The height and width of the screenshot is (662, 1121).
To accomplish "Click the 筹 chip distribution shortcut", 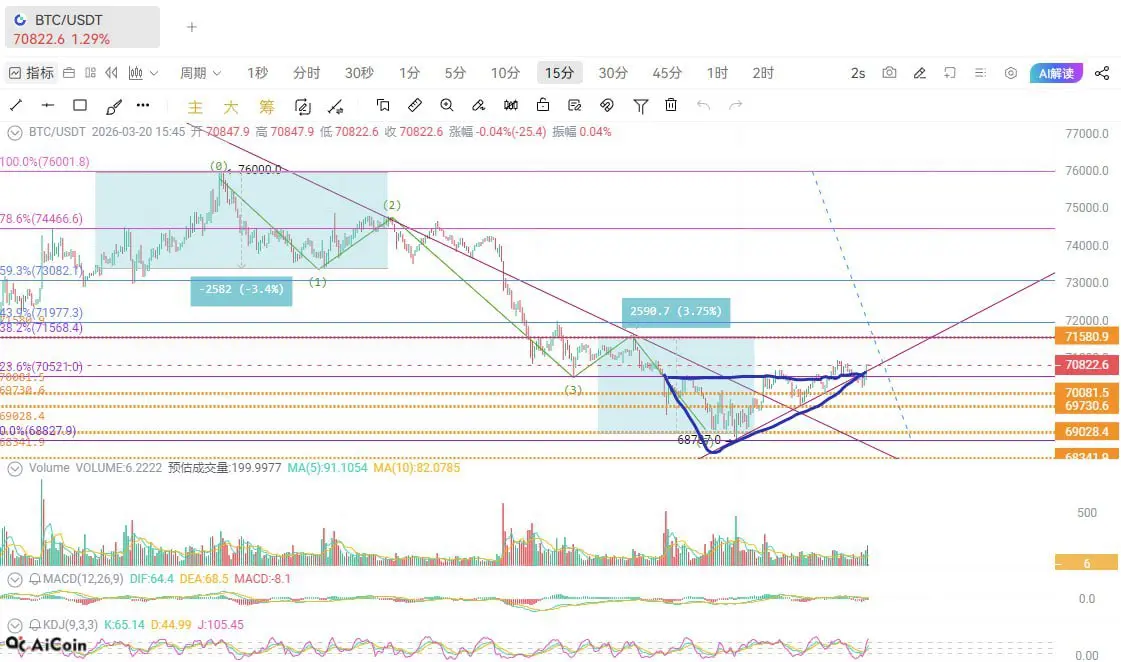I will (x=267, y=107).
